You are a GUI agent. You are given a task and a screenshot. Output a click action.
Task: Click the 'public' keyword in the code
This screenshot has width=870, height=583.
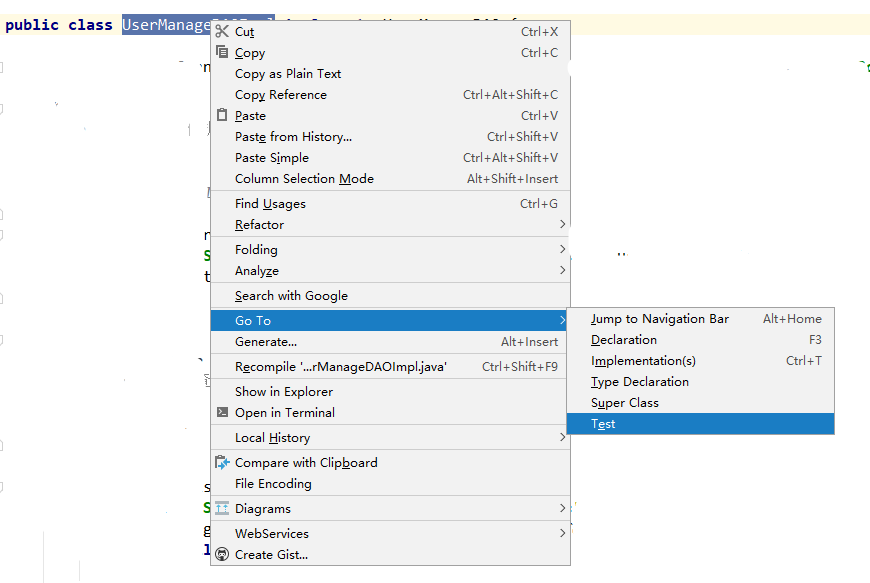32,25
